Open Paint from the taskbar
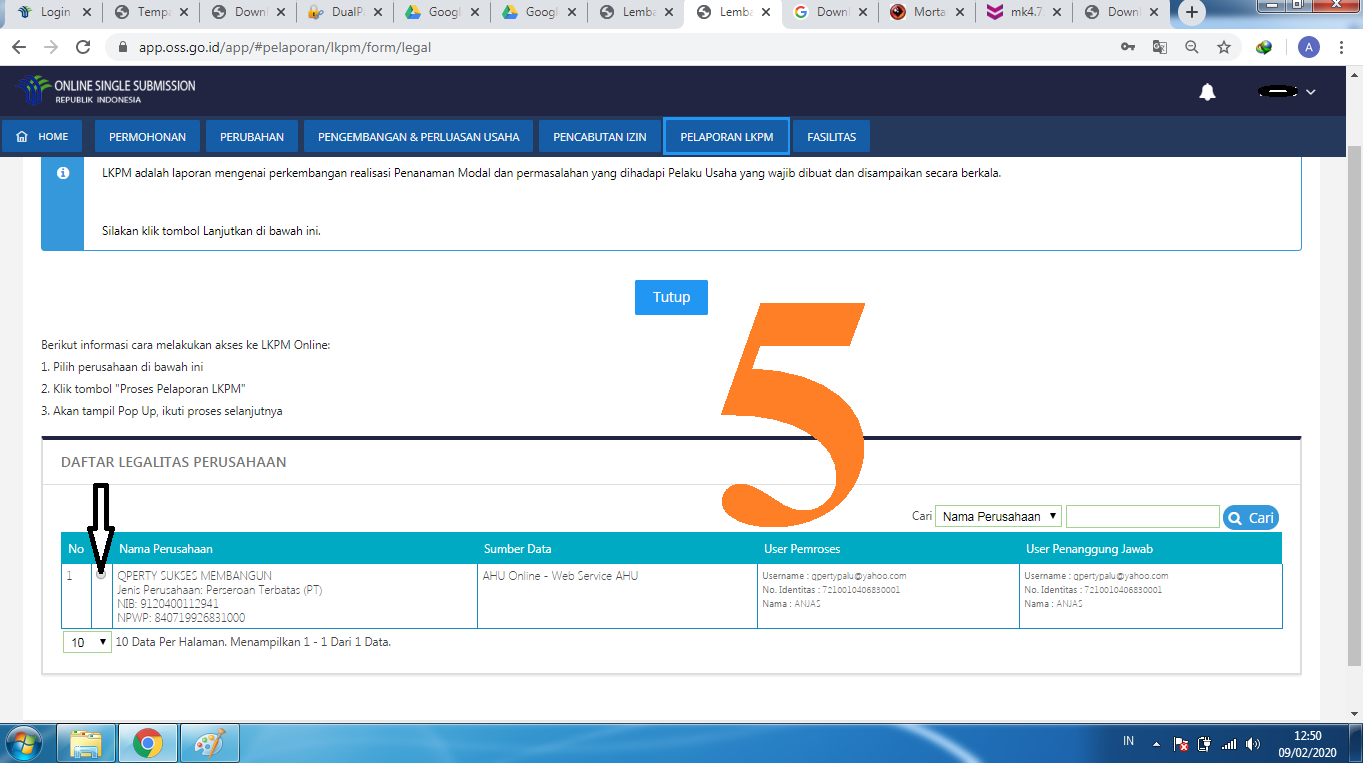 coord(209,743)
